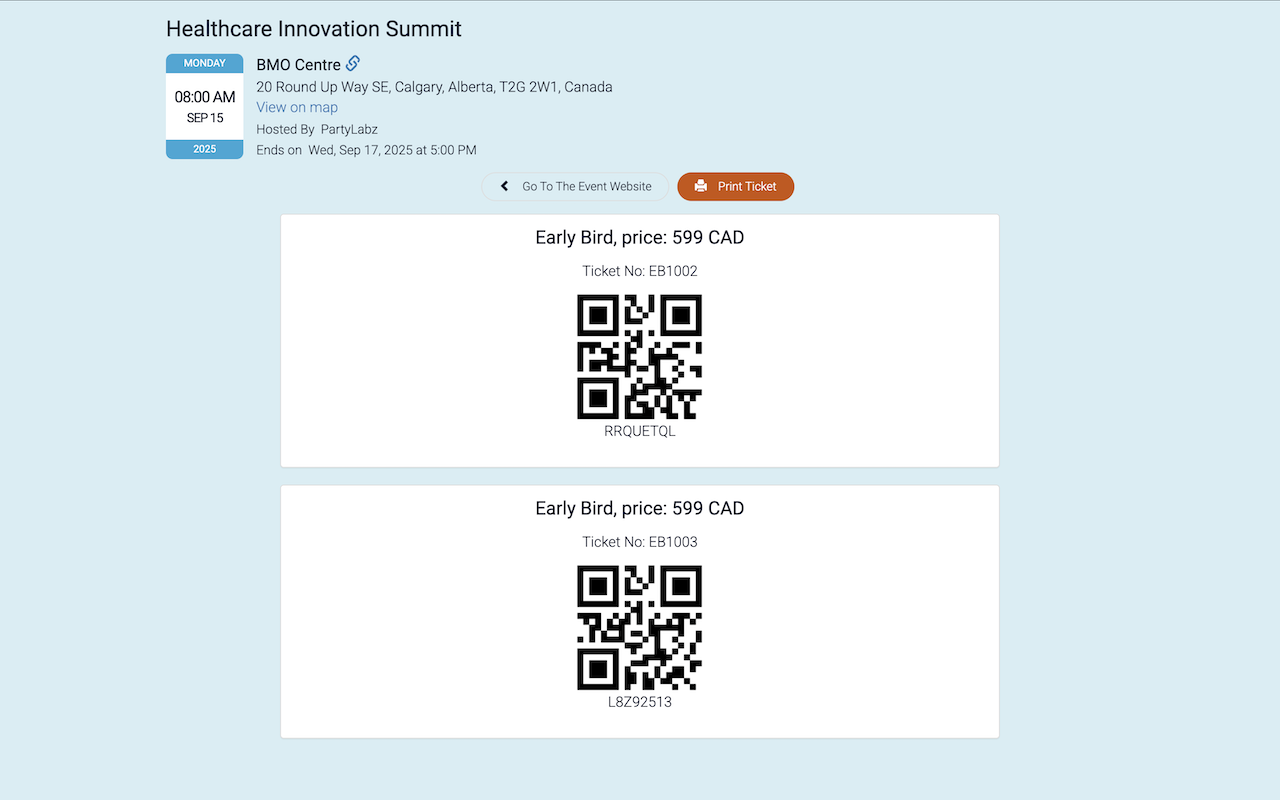Click the BMO Centre venue name
The image size is (1280, 800).
coord(298,65)
